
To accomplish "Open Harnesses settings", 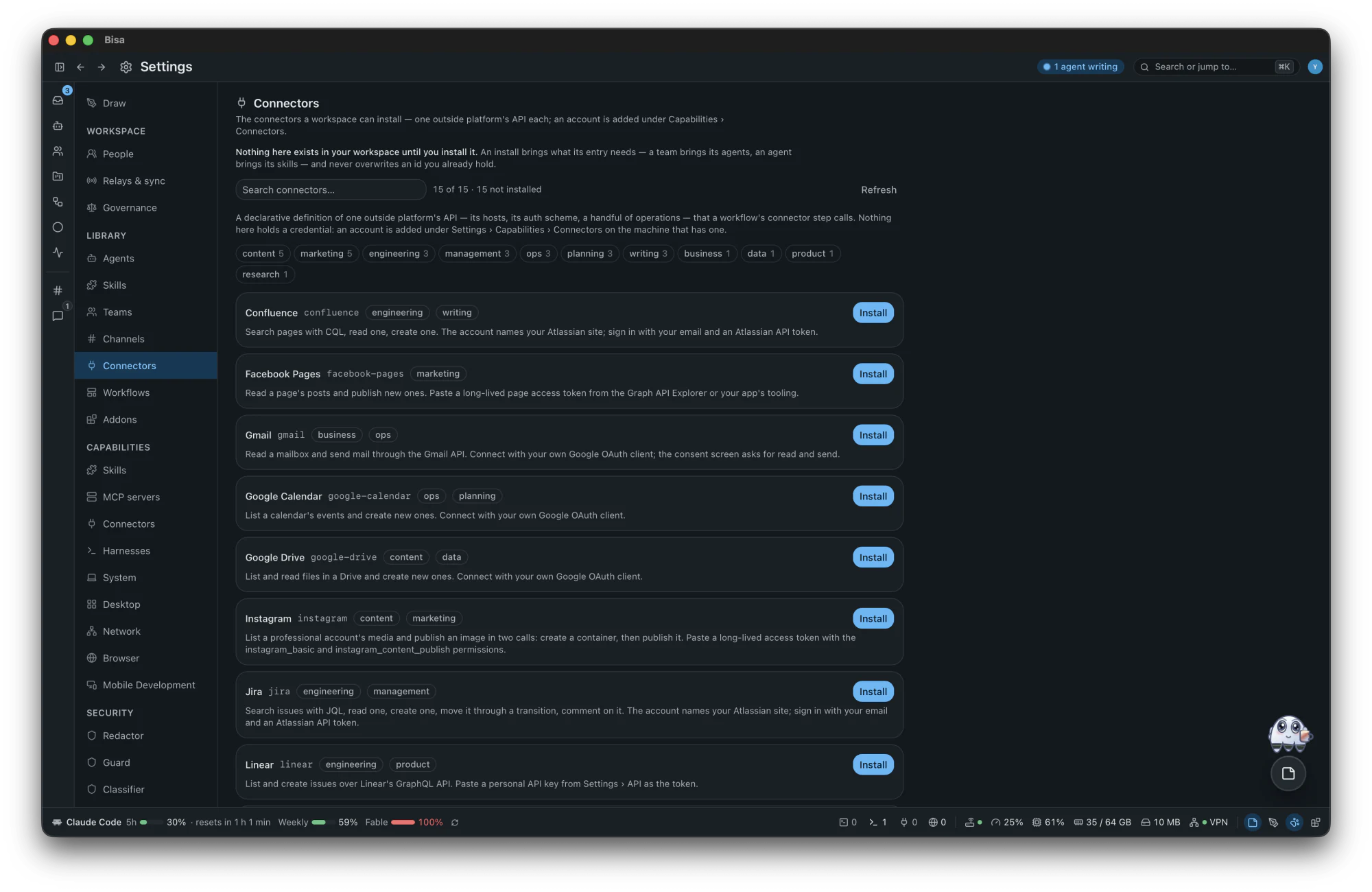I will coord(145,550).
